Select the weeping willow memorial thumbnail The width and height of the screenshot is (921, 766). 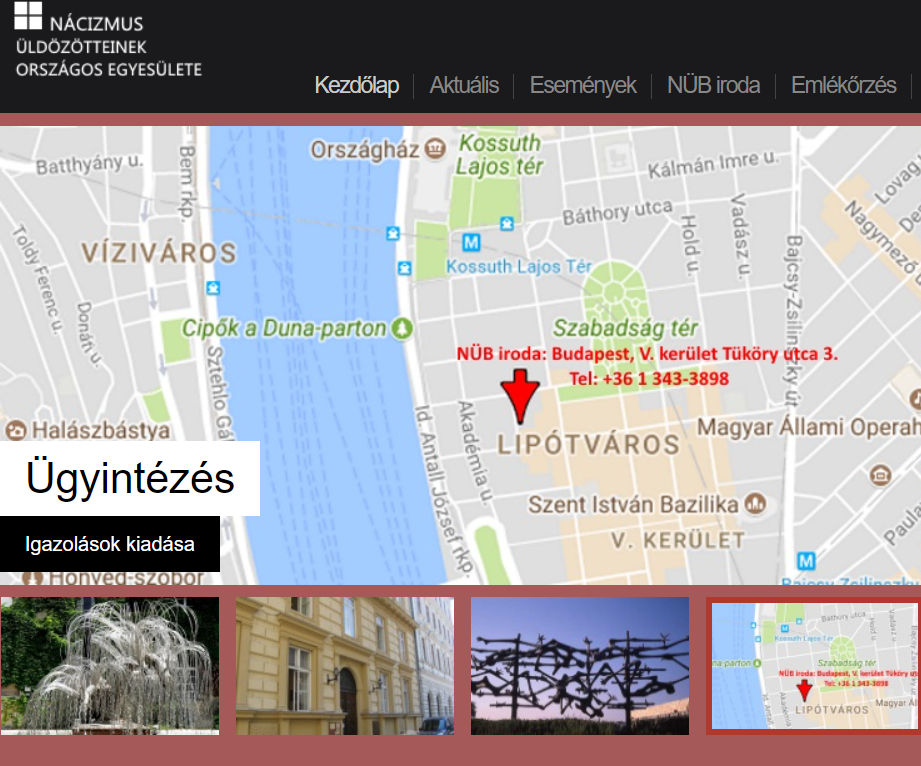[x=109, y=666]
